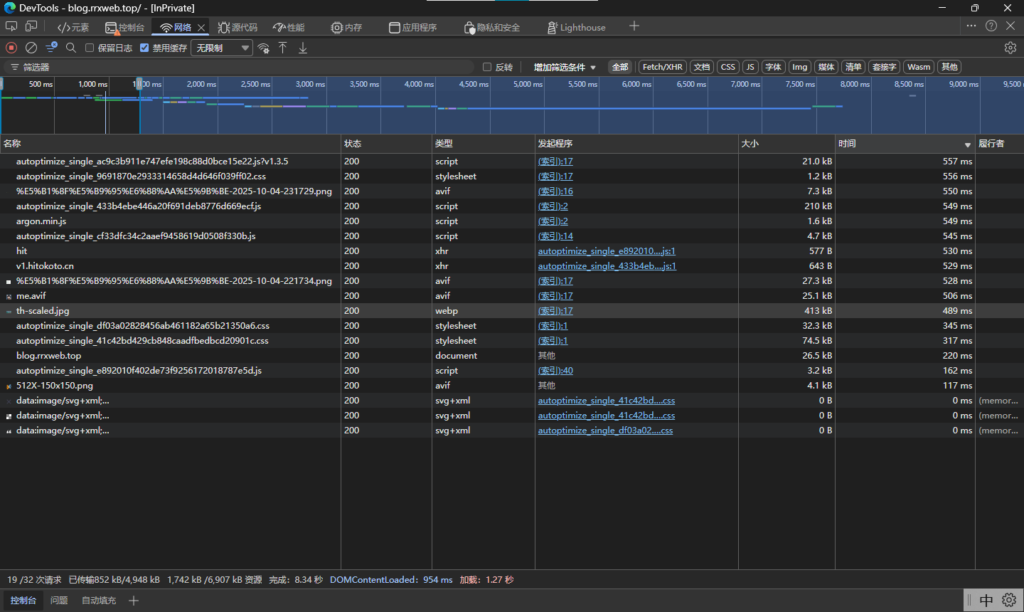Enable the 保留日志 checkbox
The image size is (1024, 612).
click(90, 47)
